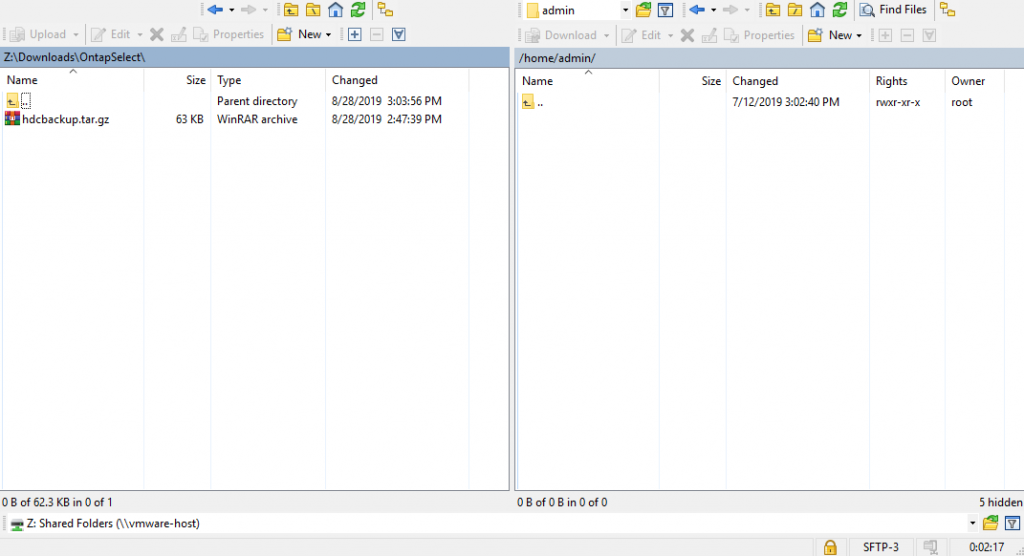1024x556 pixels.
Task: Click the '5 hidden' status text
Action: (x=1000, y=502)
